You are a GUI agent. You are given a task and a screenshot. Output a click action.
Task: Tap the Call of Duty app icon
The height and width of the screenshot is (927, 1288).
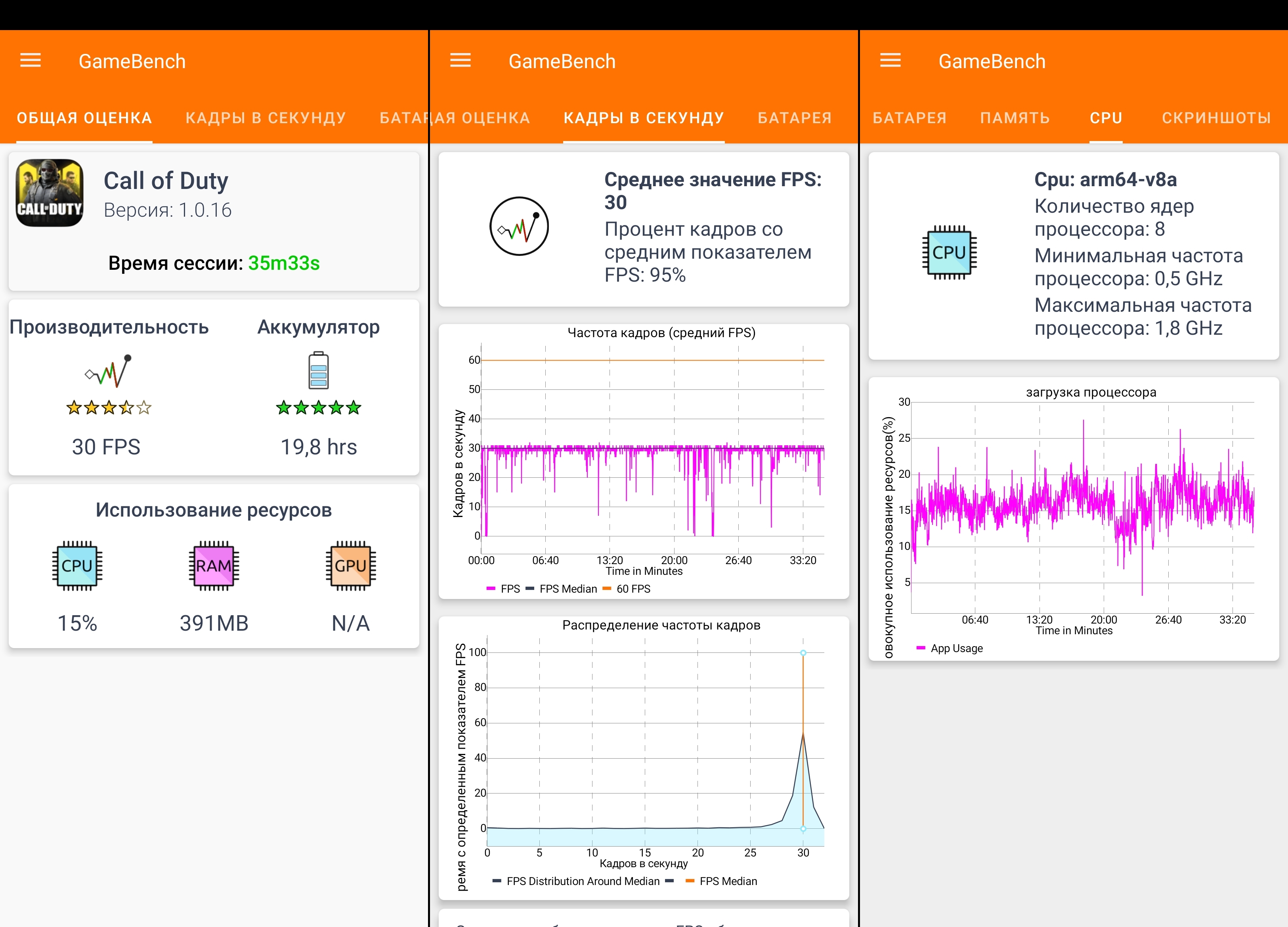coord(50,193)
